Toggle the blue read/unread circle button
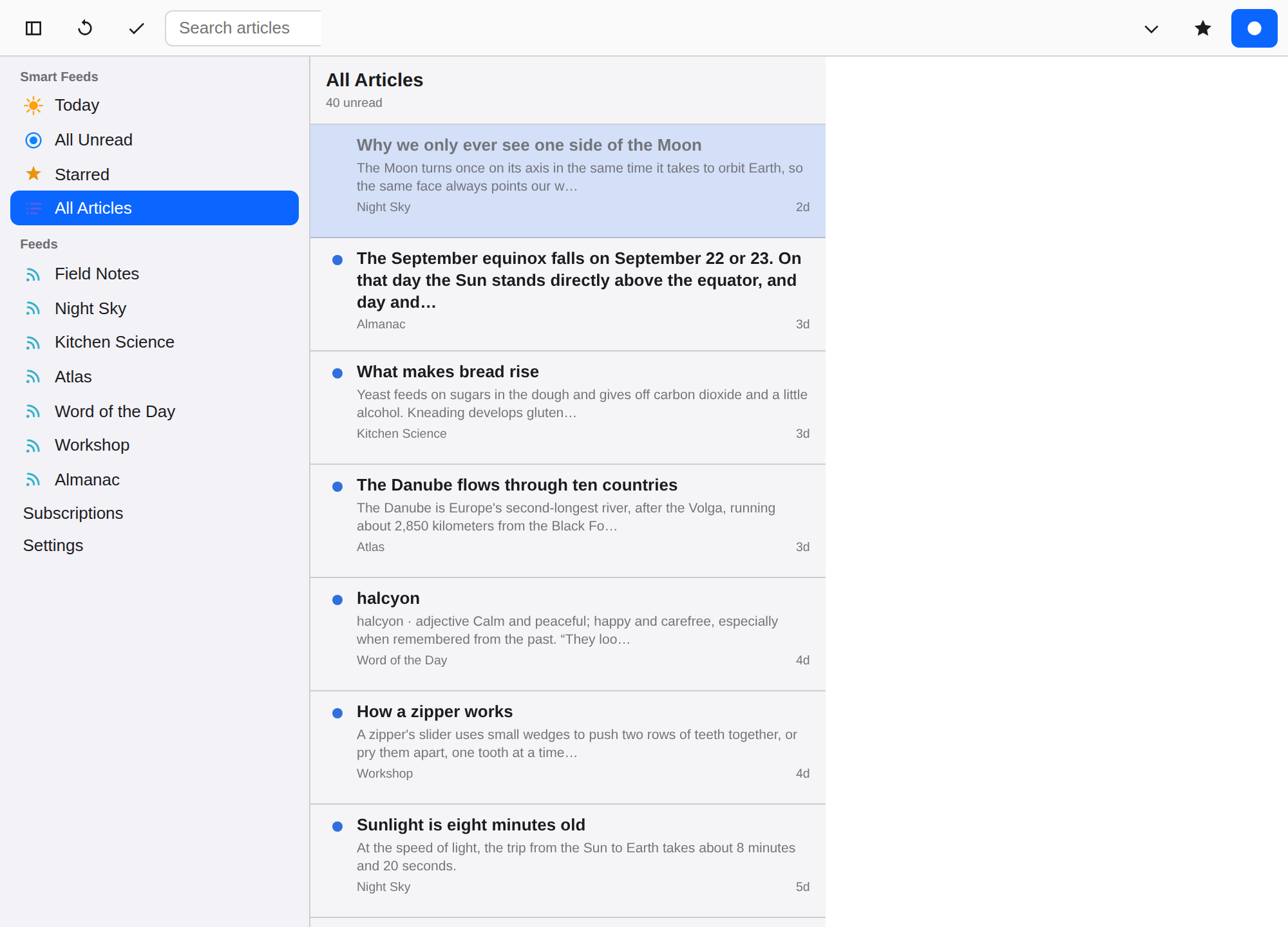 click(x=1255, y=28)
